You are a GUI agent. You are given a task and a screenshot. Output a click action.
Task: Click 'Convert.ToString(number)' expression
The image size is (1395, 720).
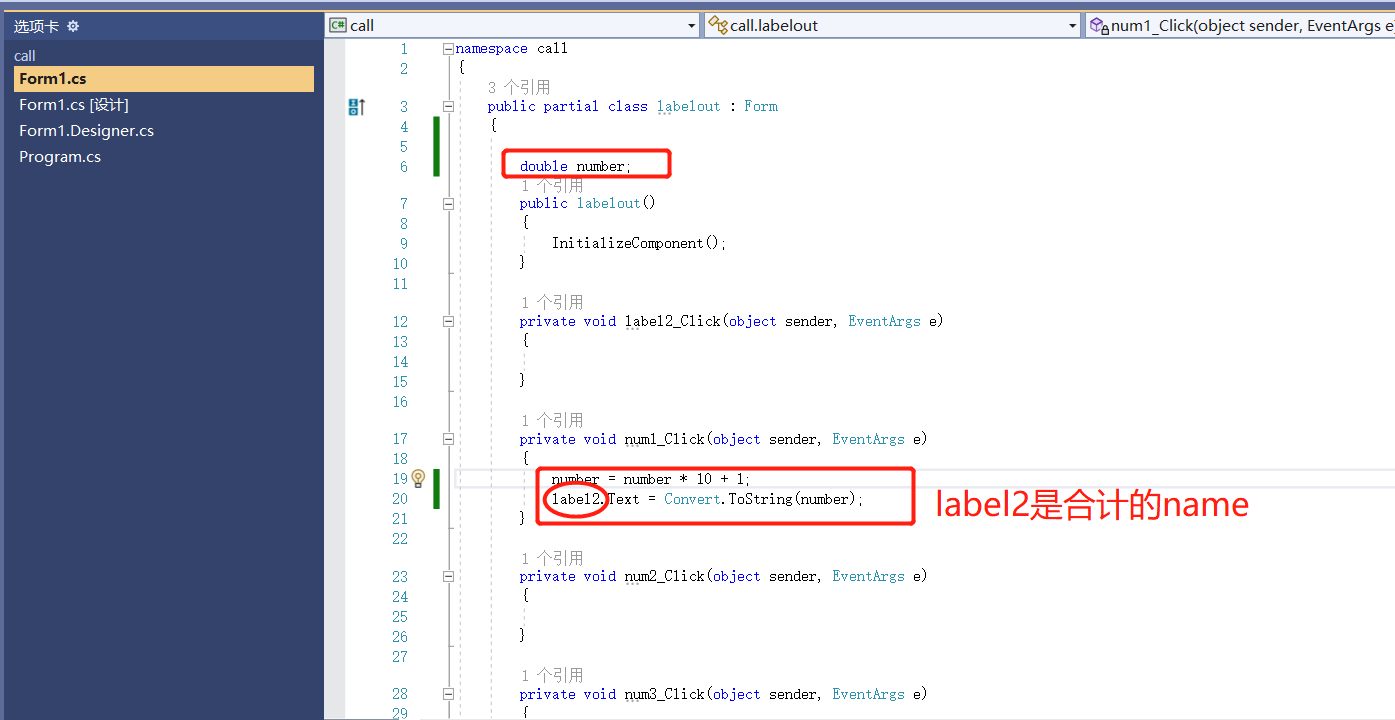point(761,499)
